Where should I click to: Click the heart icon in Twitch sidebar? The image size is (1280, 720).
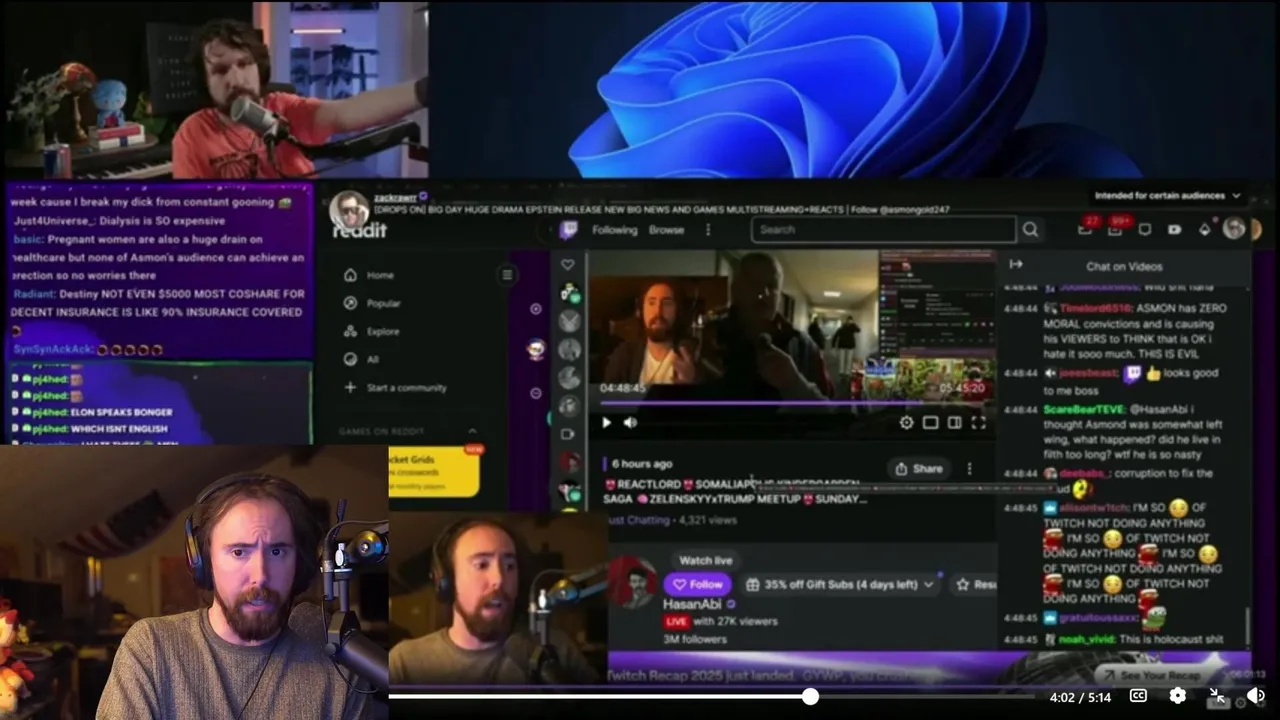click(x=568, y=265)
